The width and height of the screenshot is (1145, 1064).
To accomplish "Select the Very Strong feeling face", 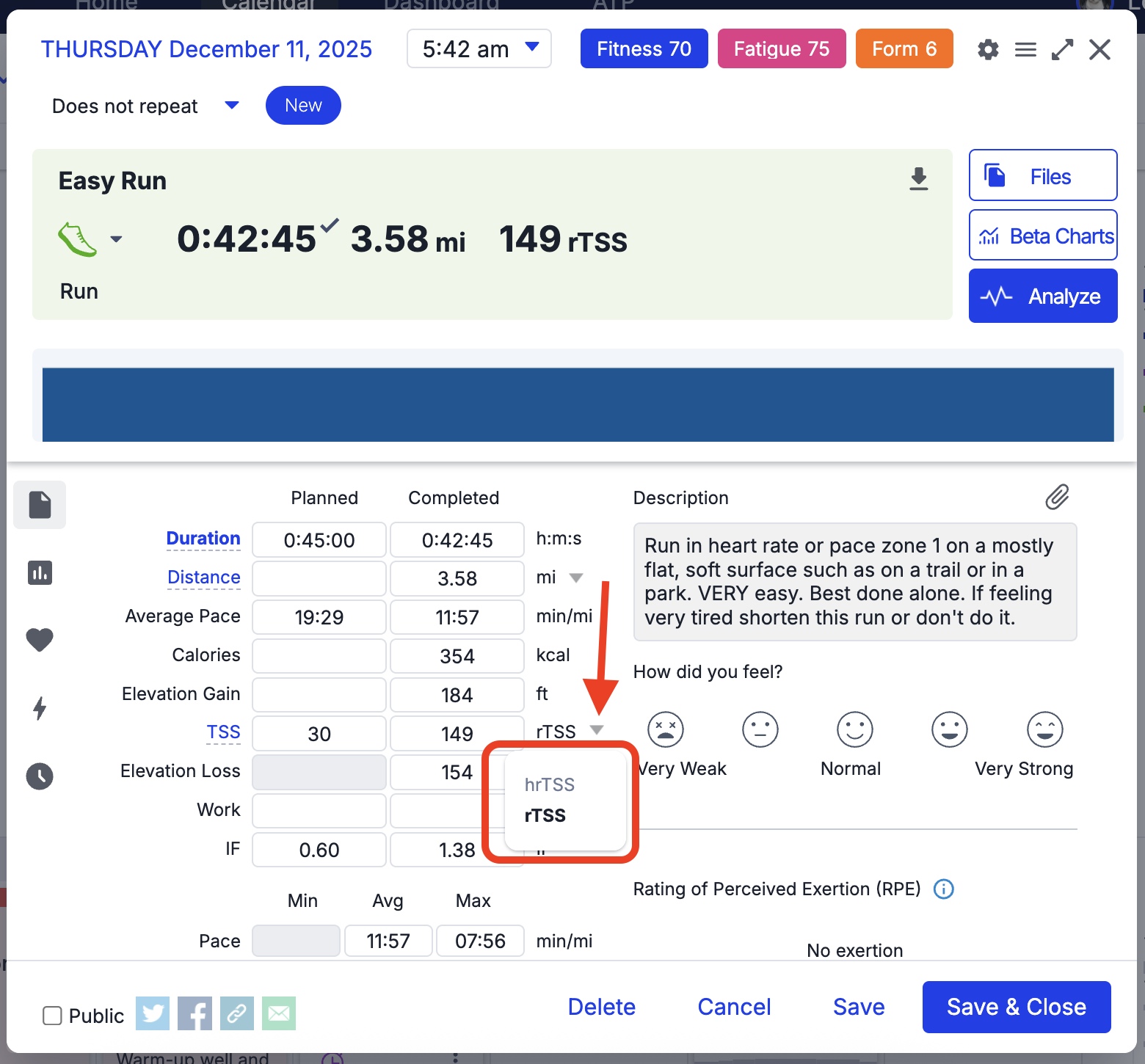I will (x=1044, y=729).
